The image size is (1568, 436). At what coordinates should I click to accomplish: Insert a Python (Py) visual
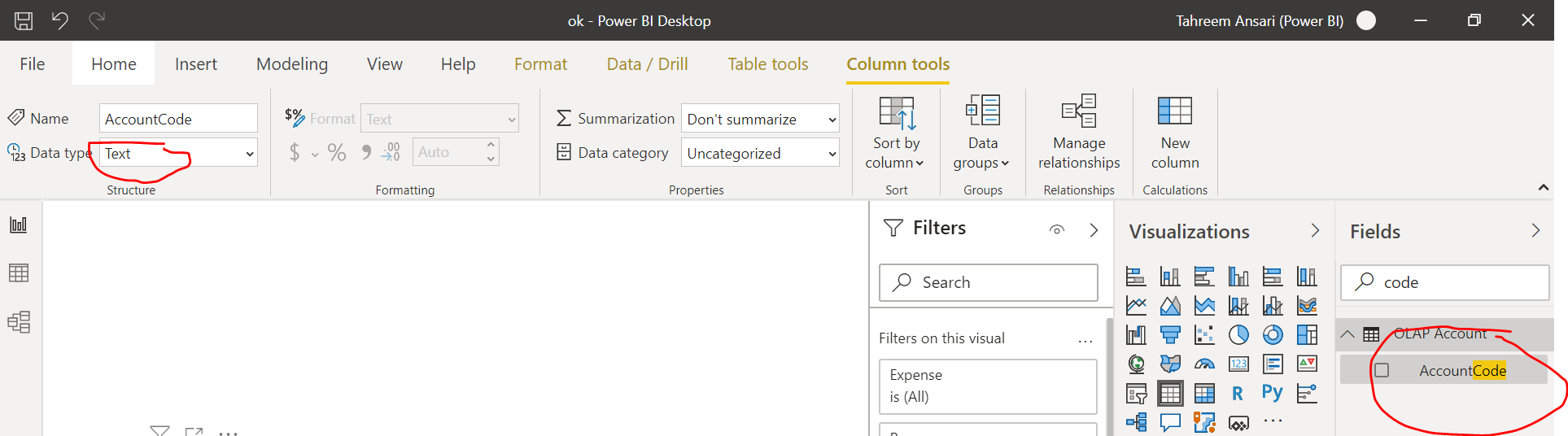(x=1273, y=393)
